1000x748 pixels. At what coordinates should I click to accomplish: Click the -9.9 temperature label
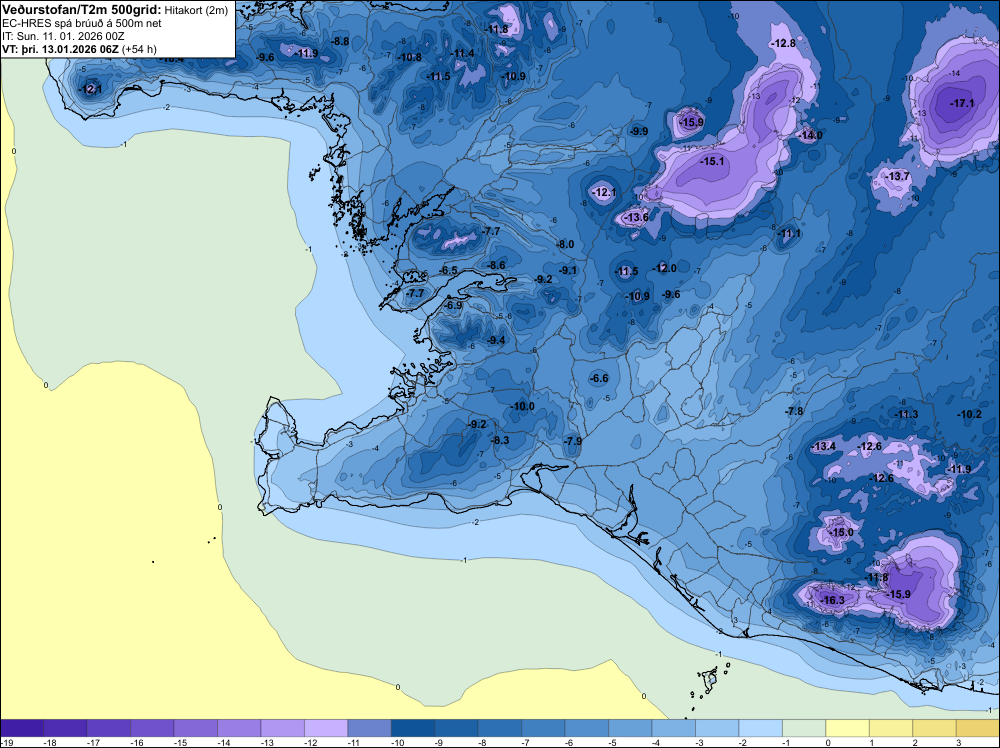pyautogui.click(x=638, y=131)
